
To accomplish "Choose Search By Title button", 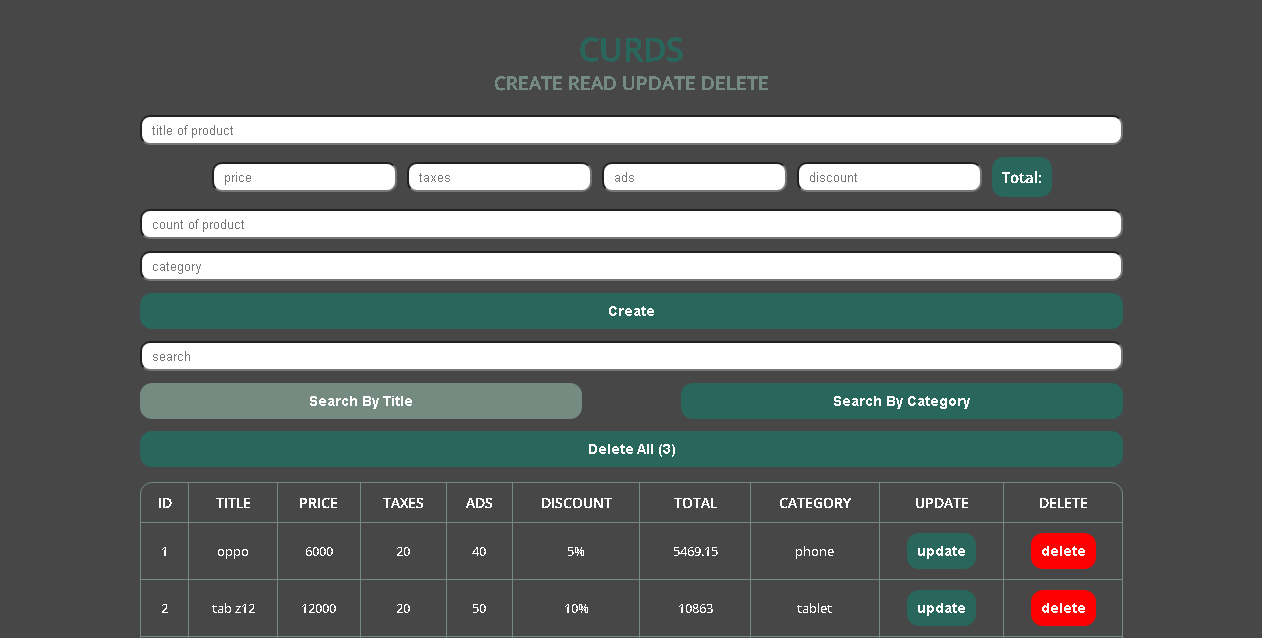I will click(361, 401).
